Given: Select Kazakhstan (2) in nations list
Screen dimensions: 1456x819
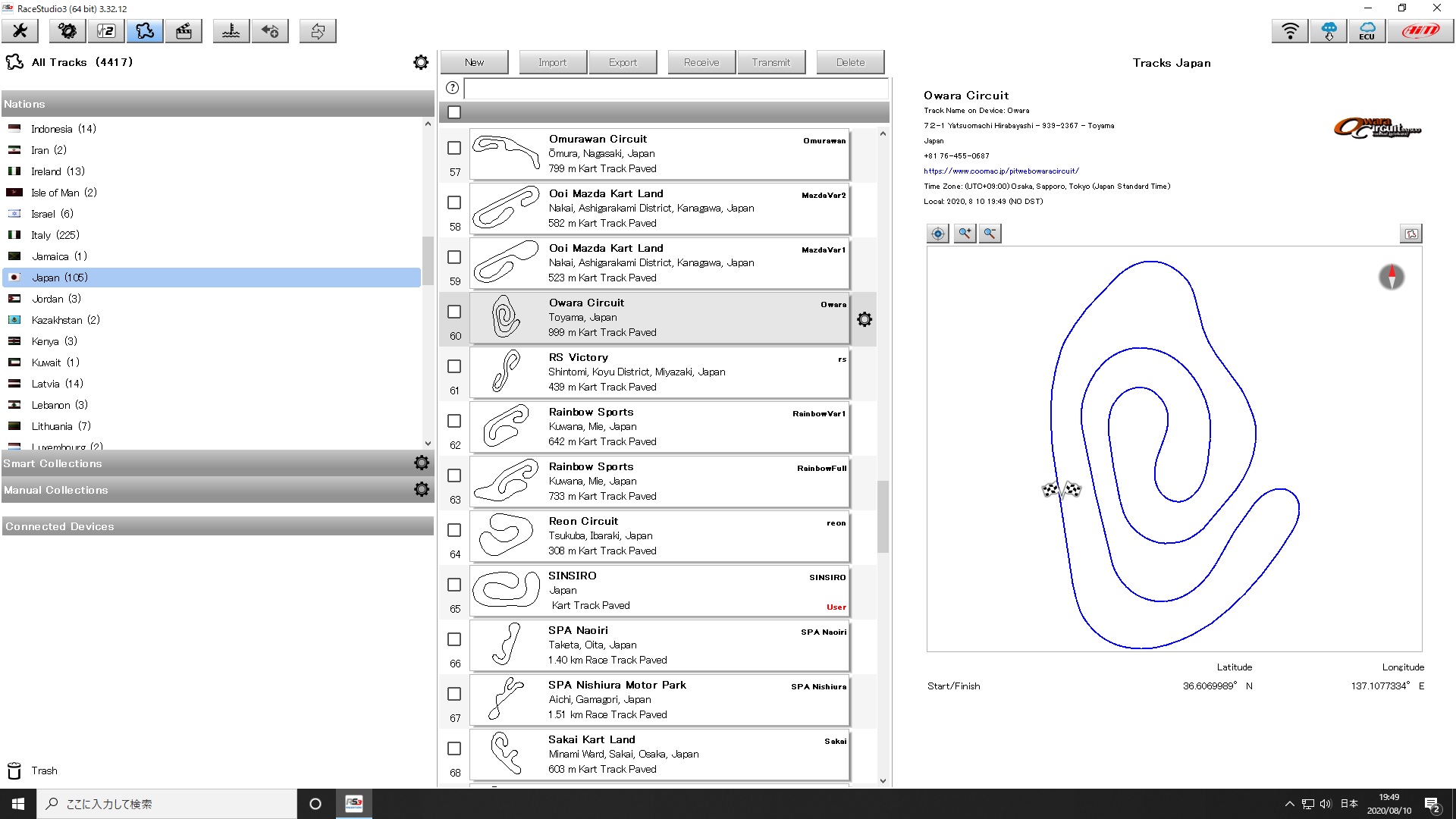Looking at the screenshot, I should (x=65, y=320).
